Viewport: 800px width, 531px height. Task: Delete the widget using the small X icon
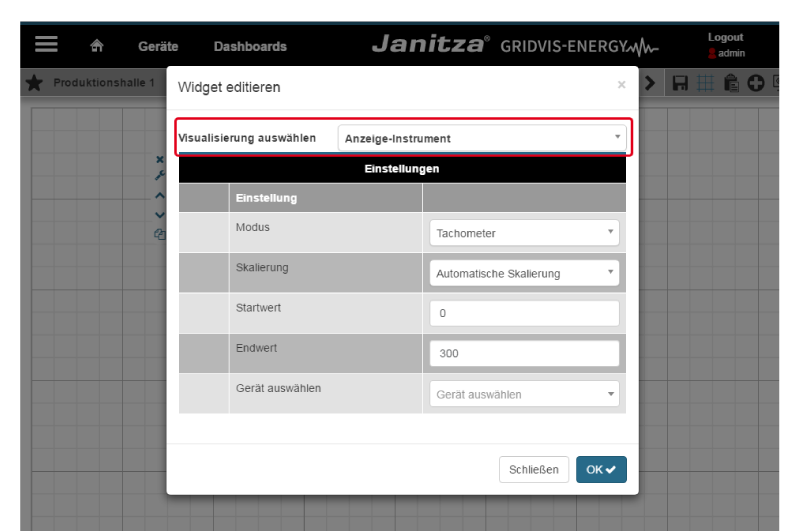click(x=159, y=159)
